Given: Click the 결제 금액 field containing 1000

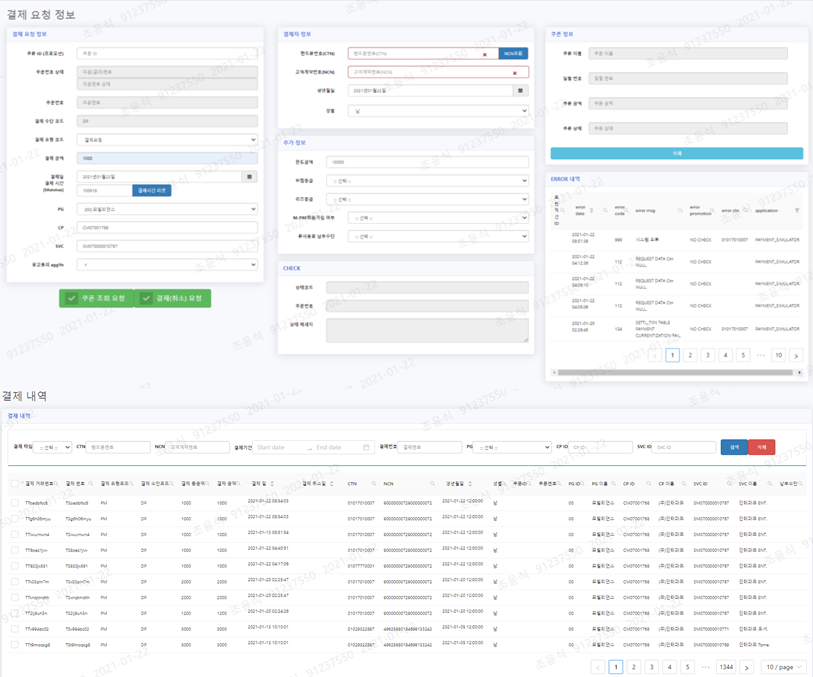Looking at the screenshot, I should point(167,158).
